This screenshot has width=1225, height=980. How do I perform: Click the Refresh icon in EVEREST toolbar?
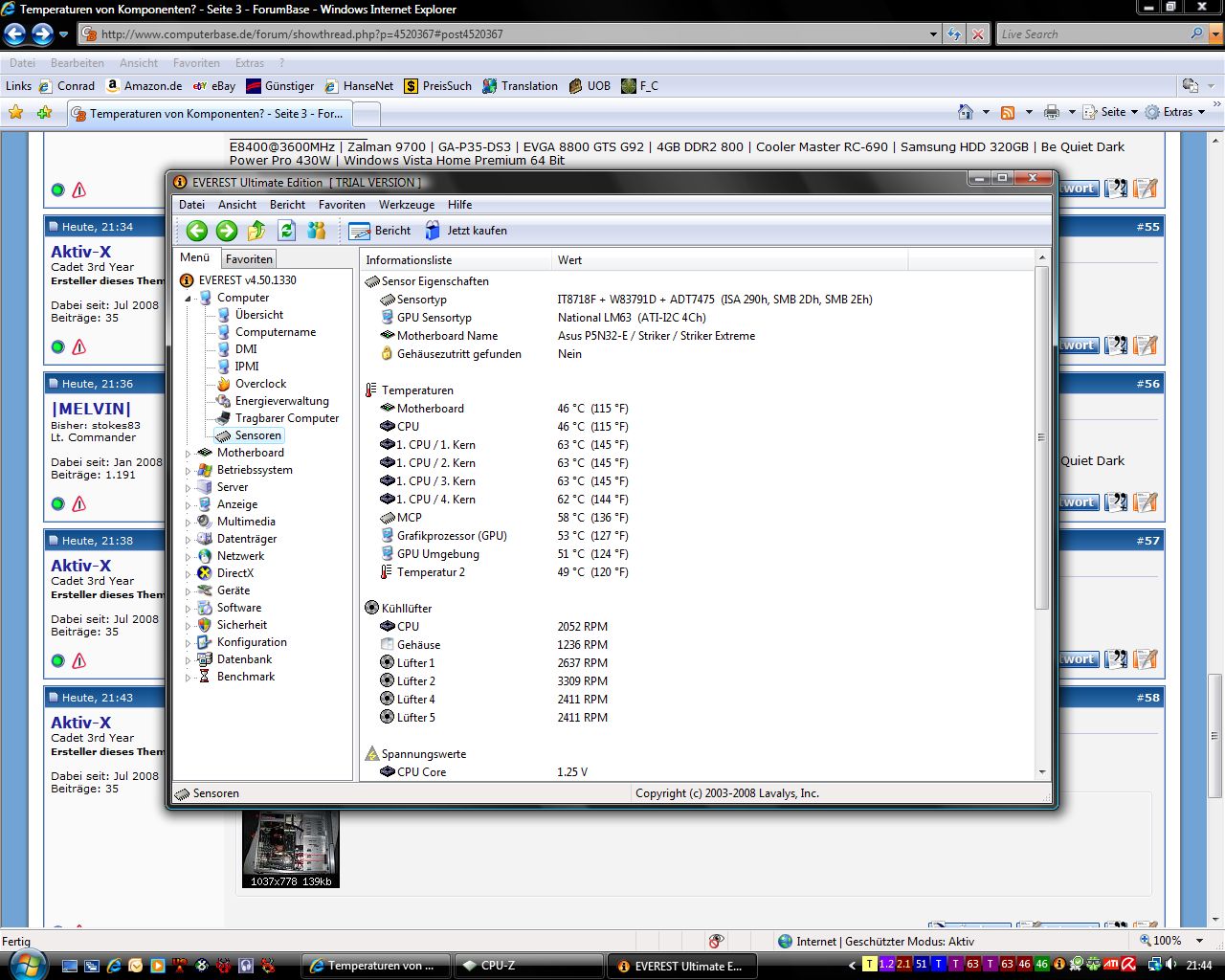tap(286, 231)
